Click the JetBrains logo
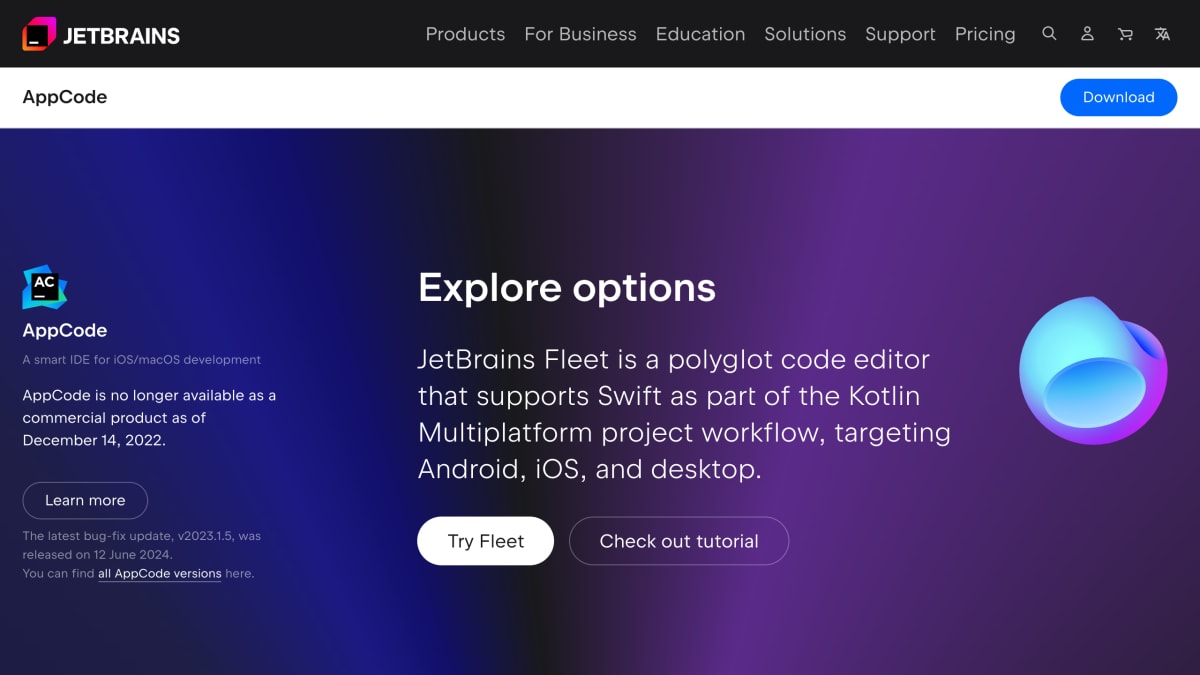The width and height of the screenshot is (1200, 675). tap(101, 34)
